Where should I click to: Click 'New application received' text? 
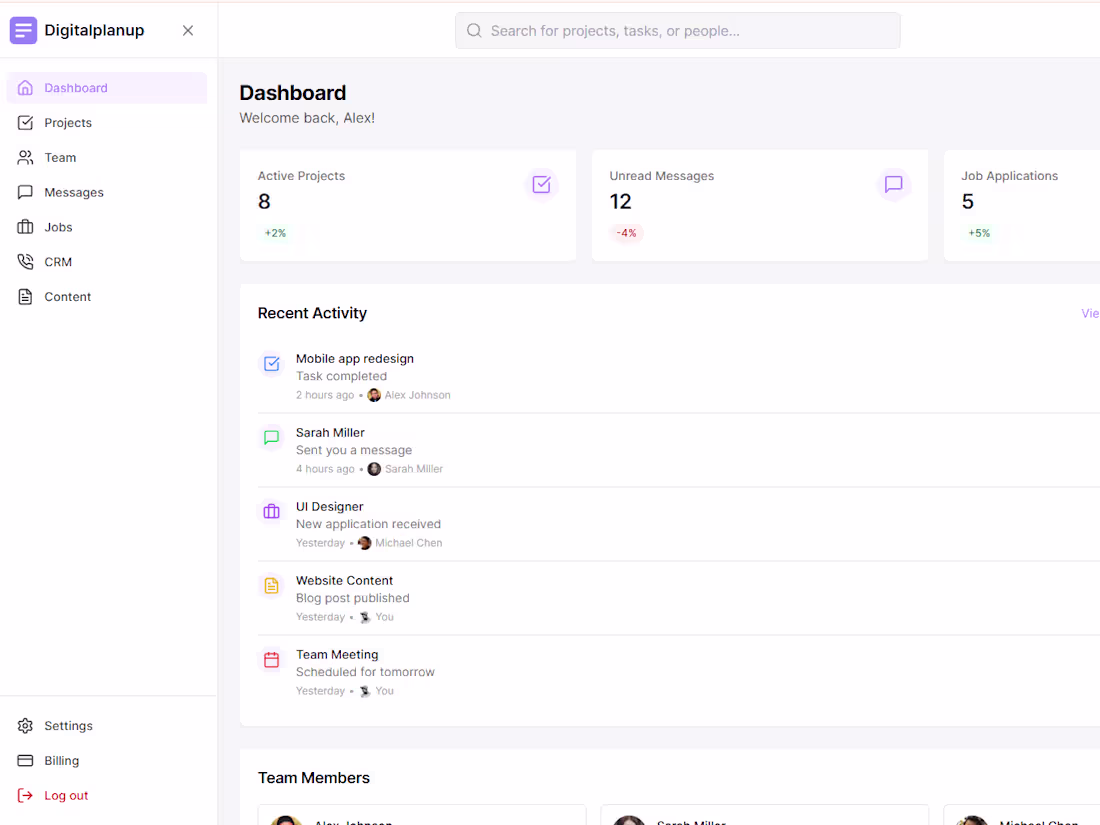[x=368, y=524]
